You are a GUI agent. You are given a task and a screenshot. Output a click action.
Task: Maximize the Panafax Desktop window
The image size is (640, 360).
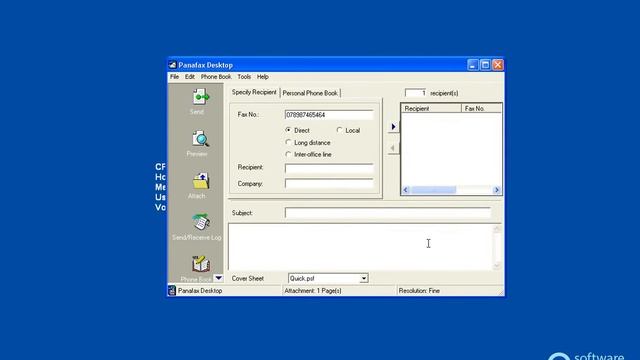[x=485, y=65]
